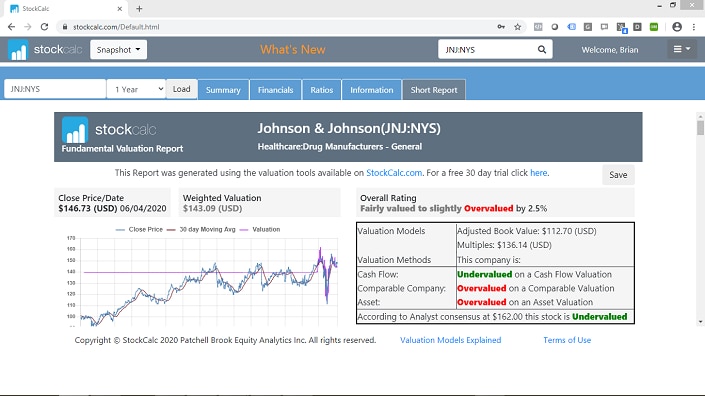Toggle the Close Price series in chart legend
Image resolution: width=705 pixels, height=396 pixels.
click(x=139, y=229)
